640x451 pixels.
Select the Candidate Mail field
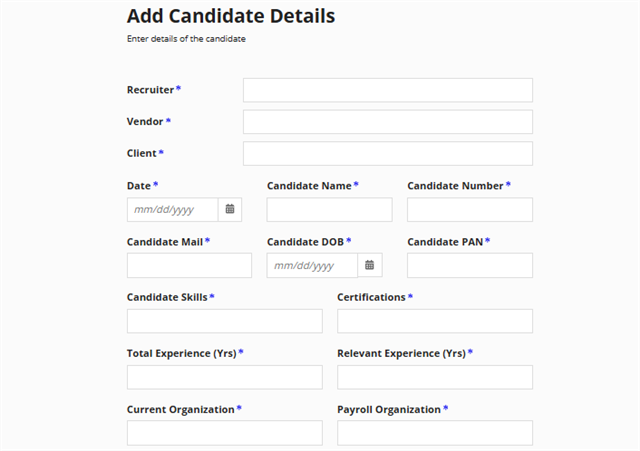[189, 265]
